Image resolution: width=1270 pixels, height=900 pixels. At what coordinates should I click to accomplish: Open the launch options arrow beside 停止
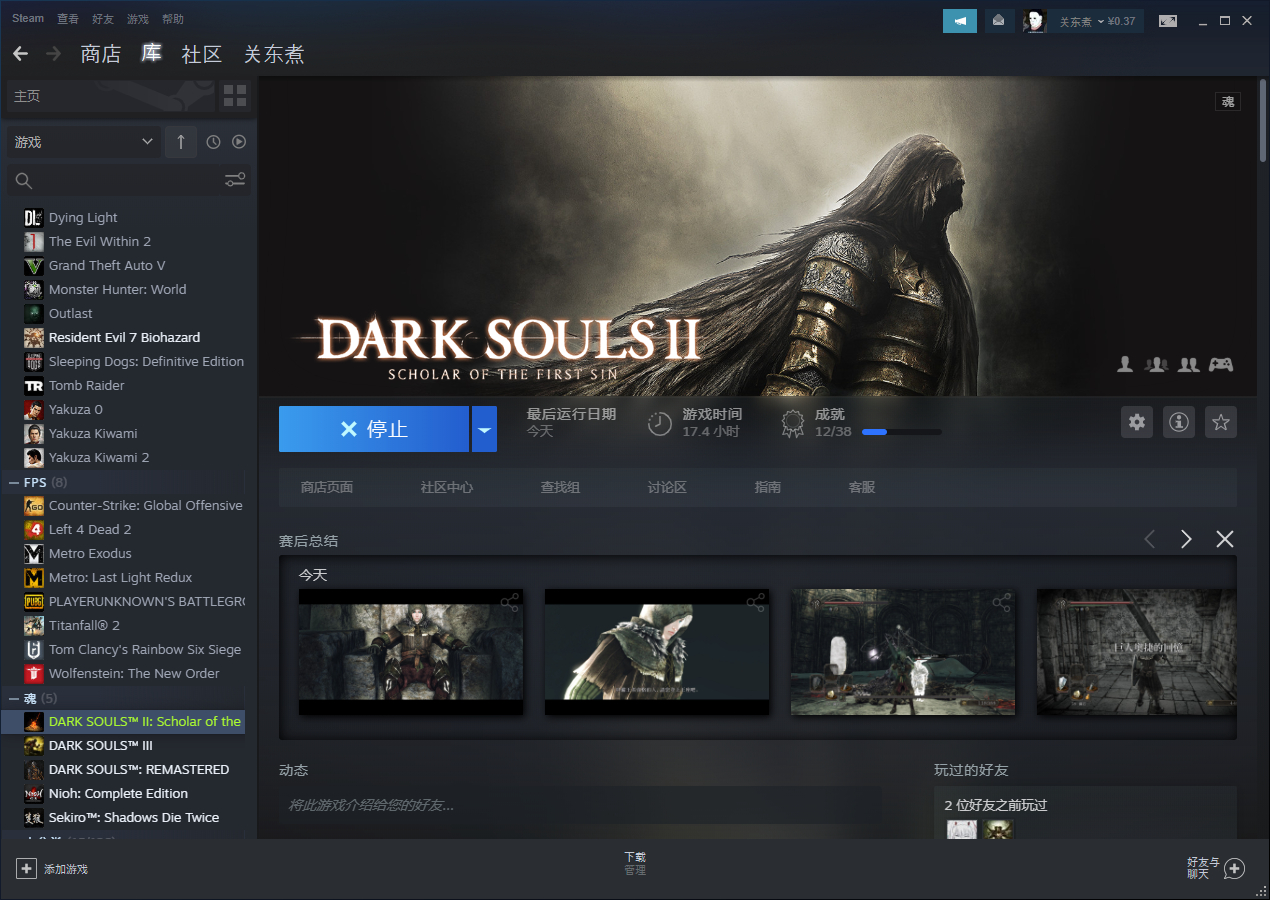(x=484, y=429)
